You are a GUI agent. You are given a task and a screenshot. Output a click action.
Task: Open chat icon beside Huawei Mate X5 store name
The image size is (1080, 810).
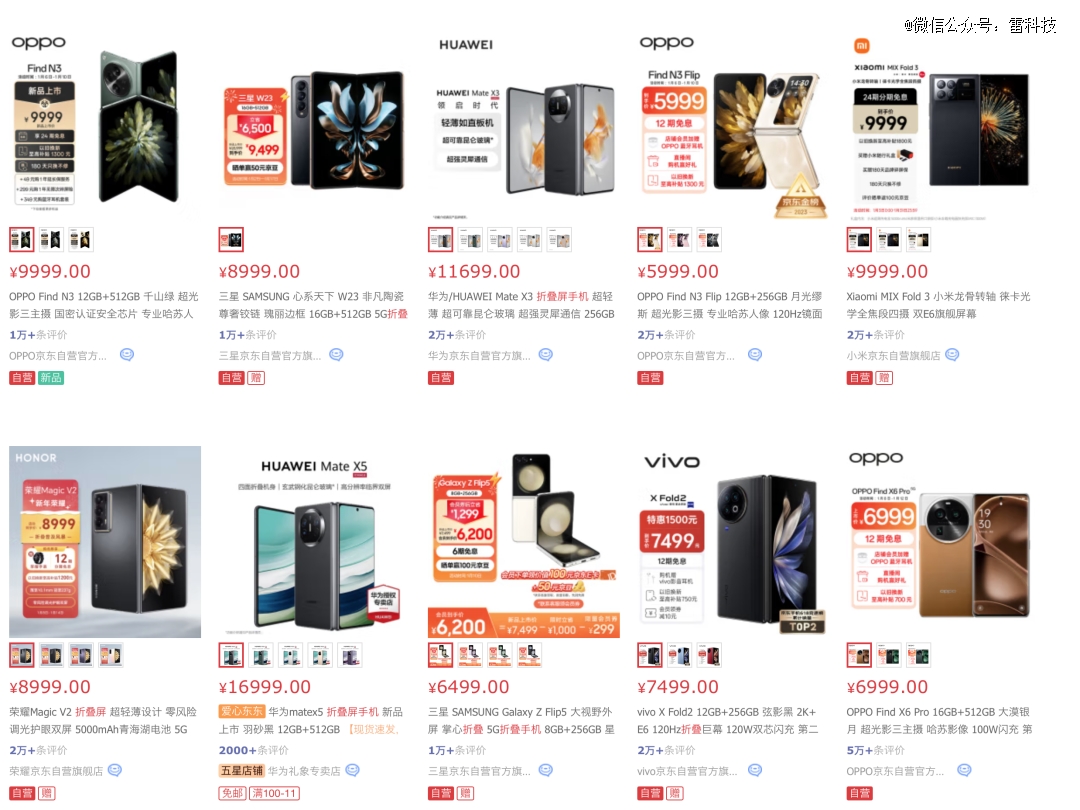(352, 770)
